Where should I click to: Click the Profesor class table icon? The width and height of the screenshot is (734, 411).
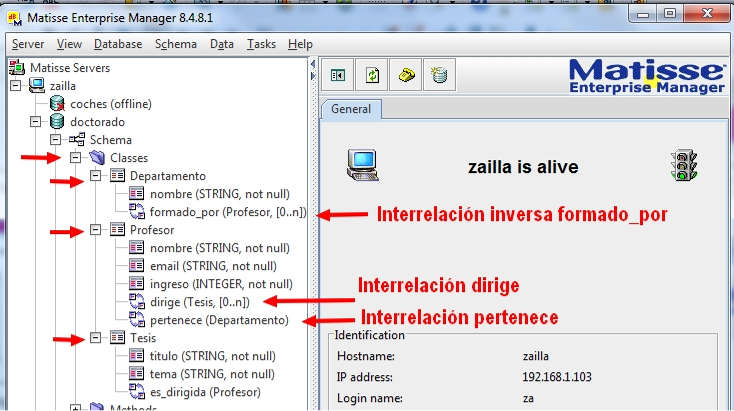(x=117, y=230)
